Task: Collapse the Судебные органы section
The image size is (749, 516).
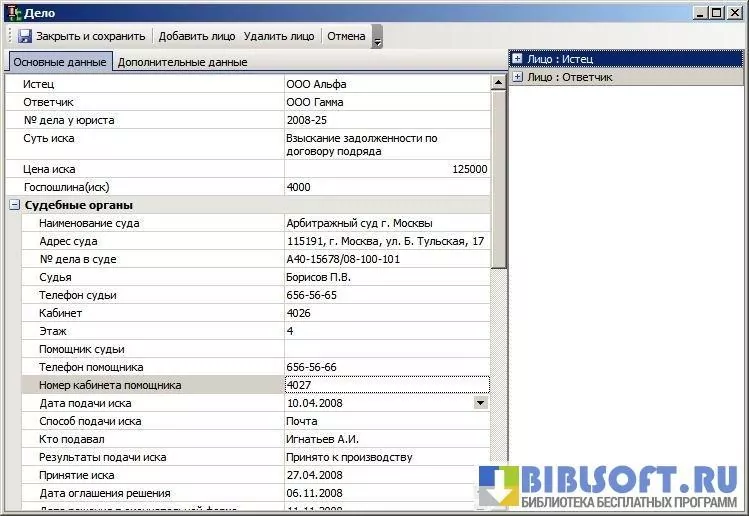Action: 15,205
